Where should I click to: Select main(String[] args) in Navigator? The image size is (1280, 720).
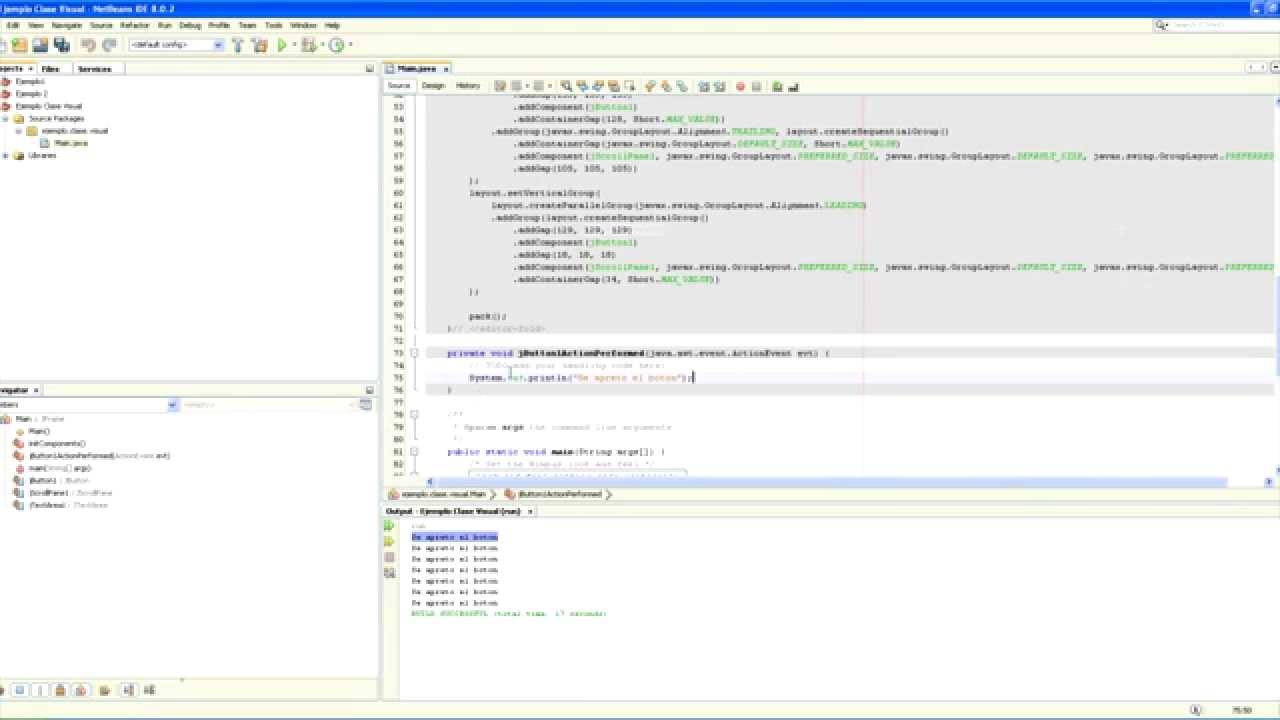tap(59, 468)
